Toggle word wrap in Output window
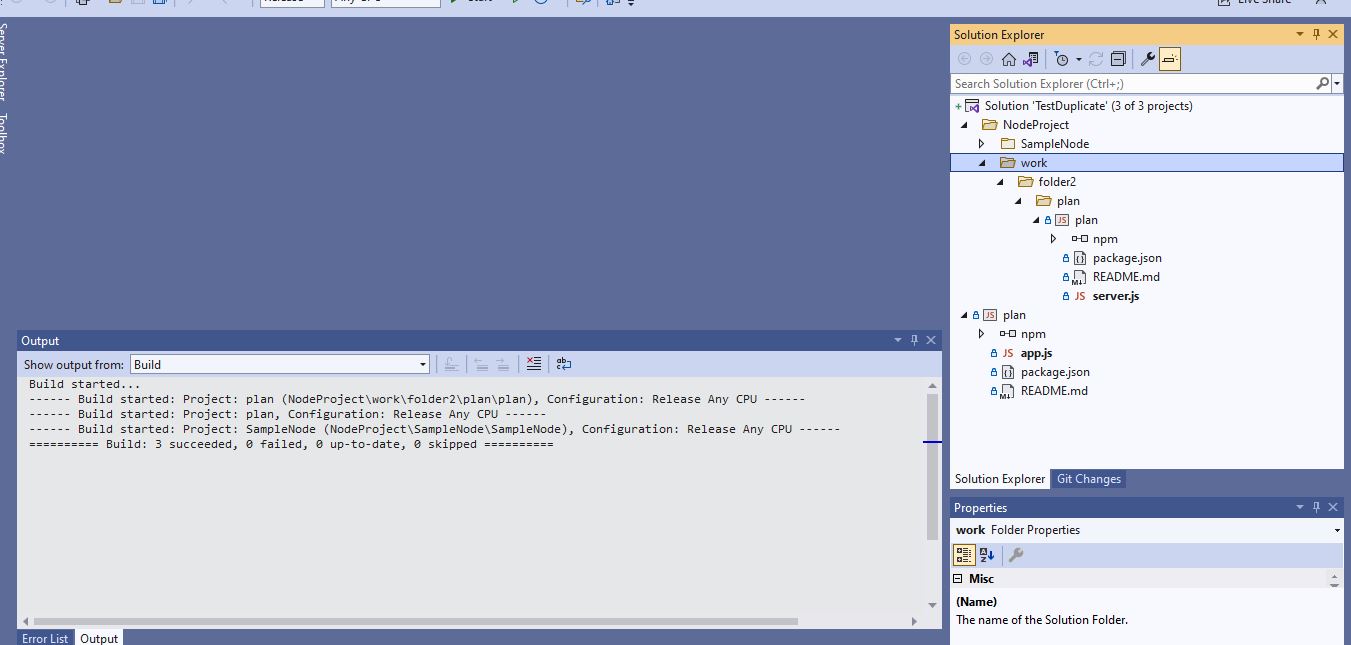The height and width of the screenshot is (645, 1351). pos(563,363)
